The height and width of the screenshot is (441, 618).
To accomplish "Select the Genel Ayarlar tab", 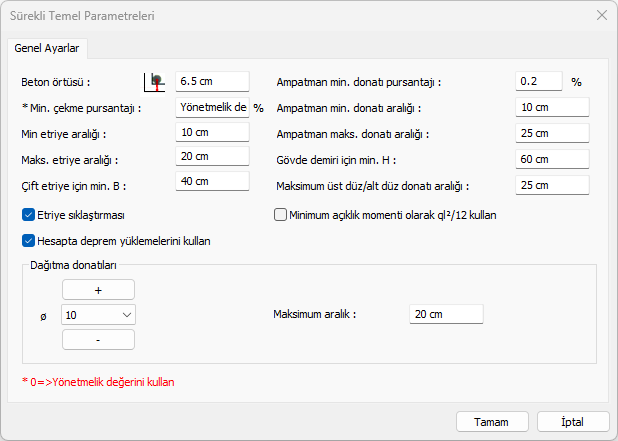I will pyautogui.click(x=48, y=48).
